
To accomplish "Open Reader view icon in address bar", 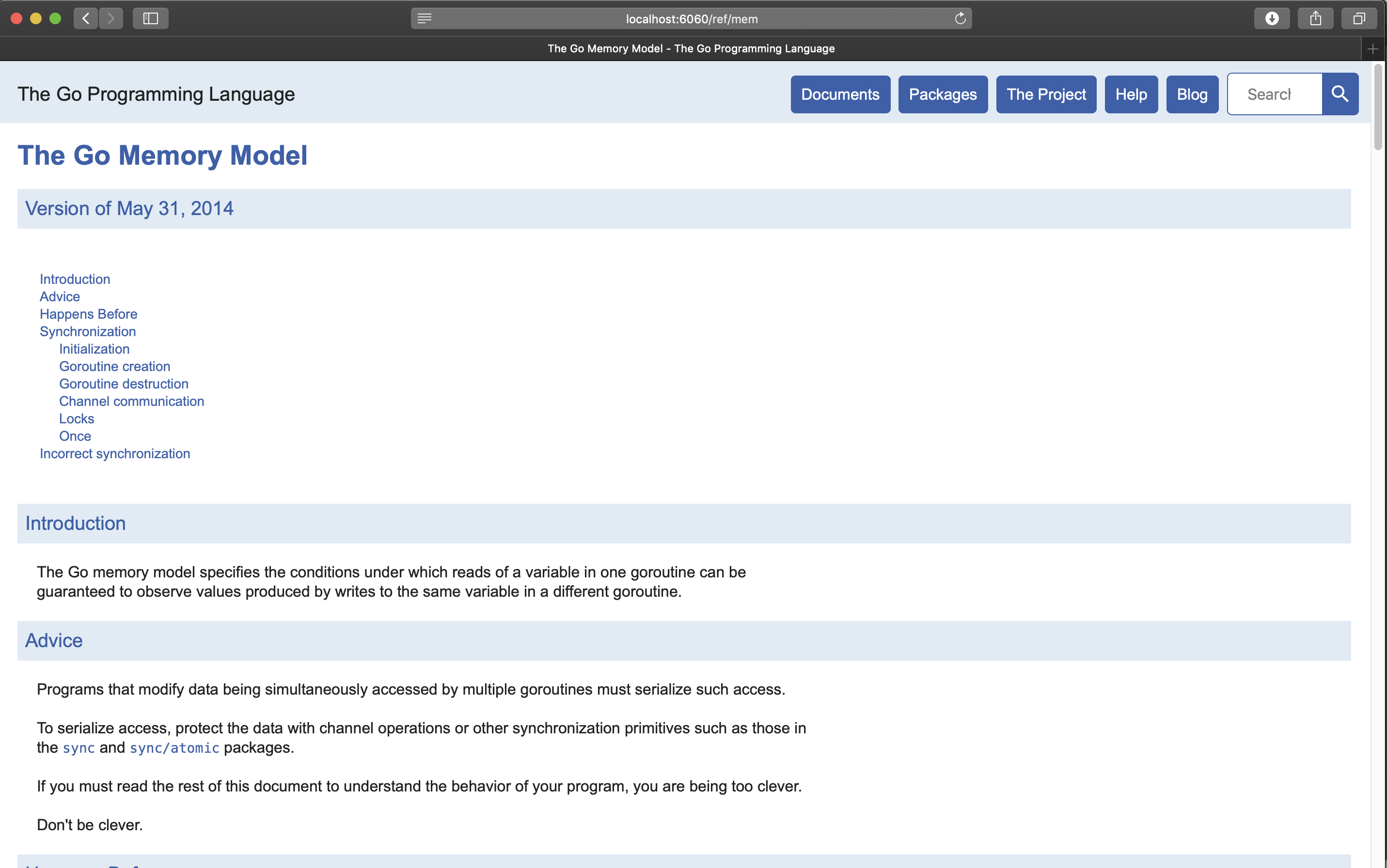I will 425,18.
